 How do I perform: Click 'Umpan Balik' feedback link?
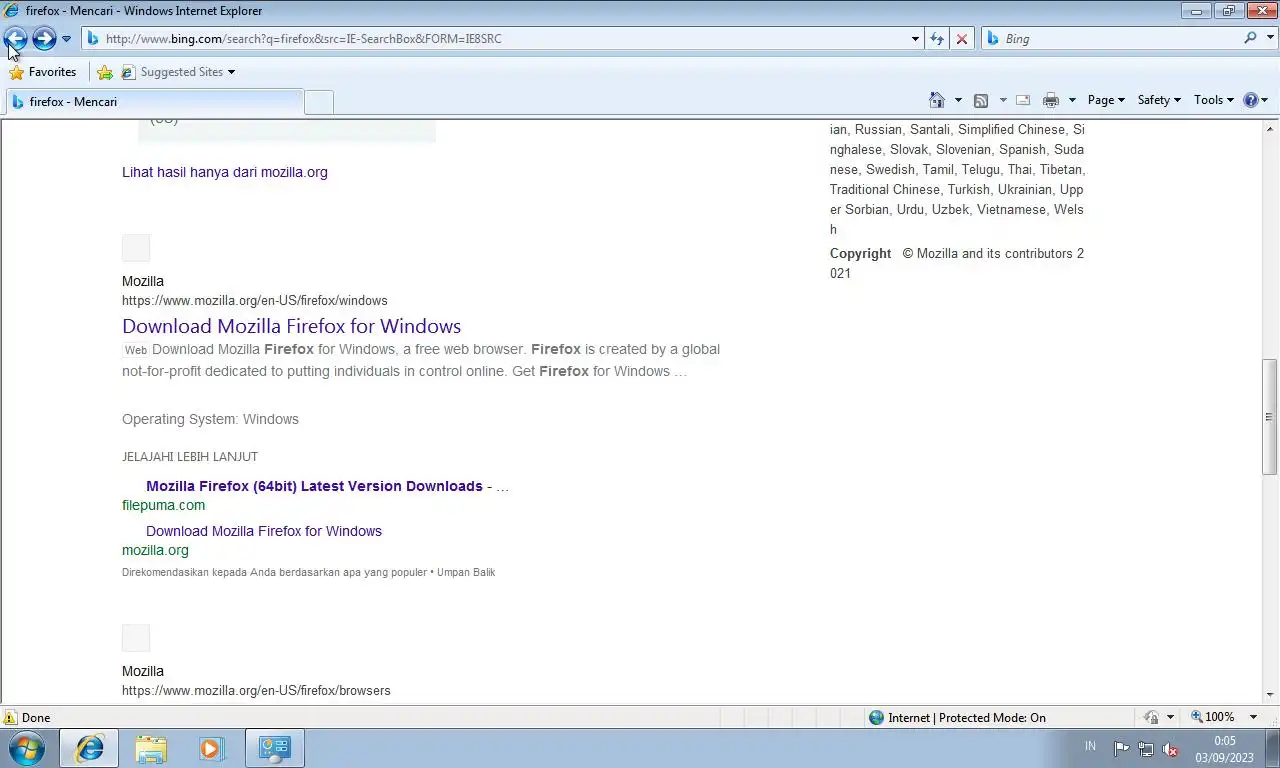(x=466, y=572)
